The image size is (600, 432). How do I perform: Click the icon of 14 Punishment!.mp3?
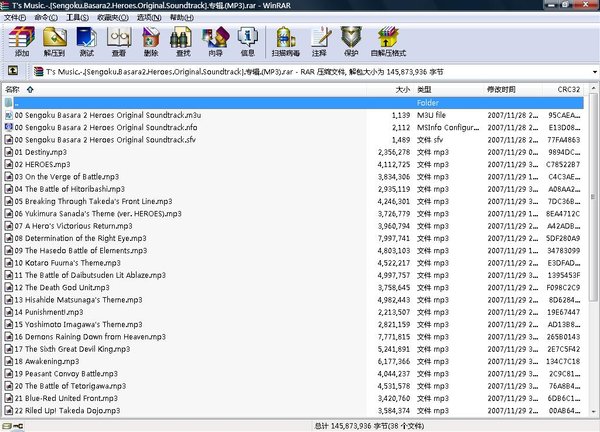(x=8, y=312)
